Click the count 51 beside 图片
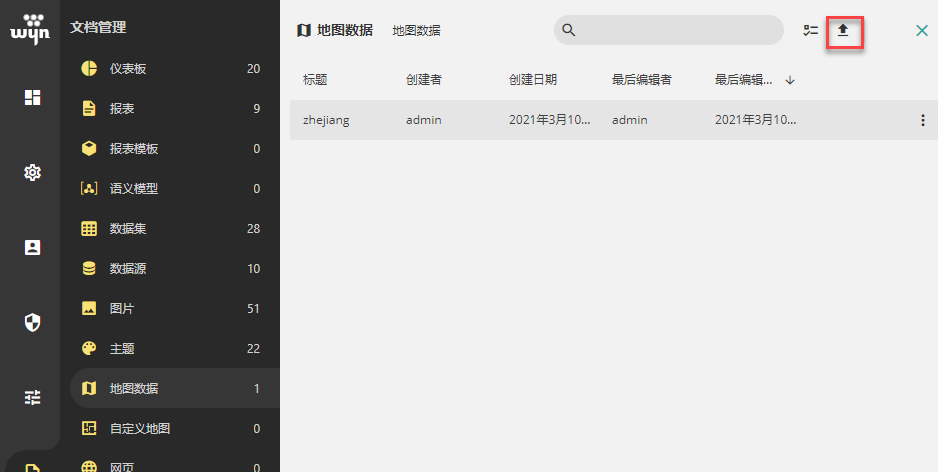 [x=254, y=309]
